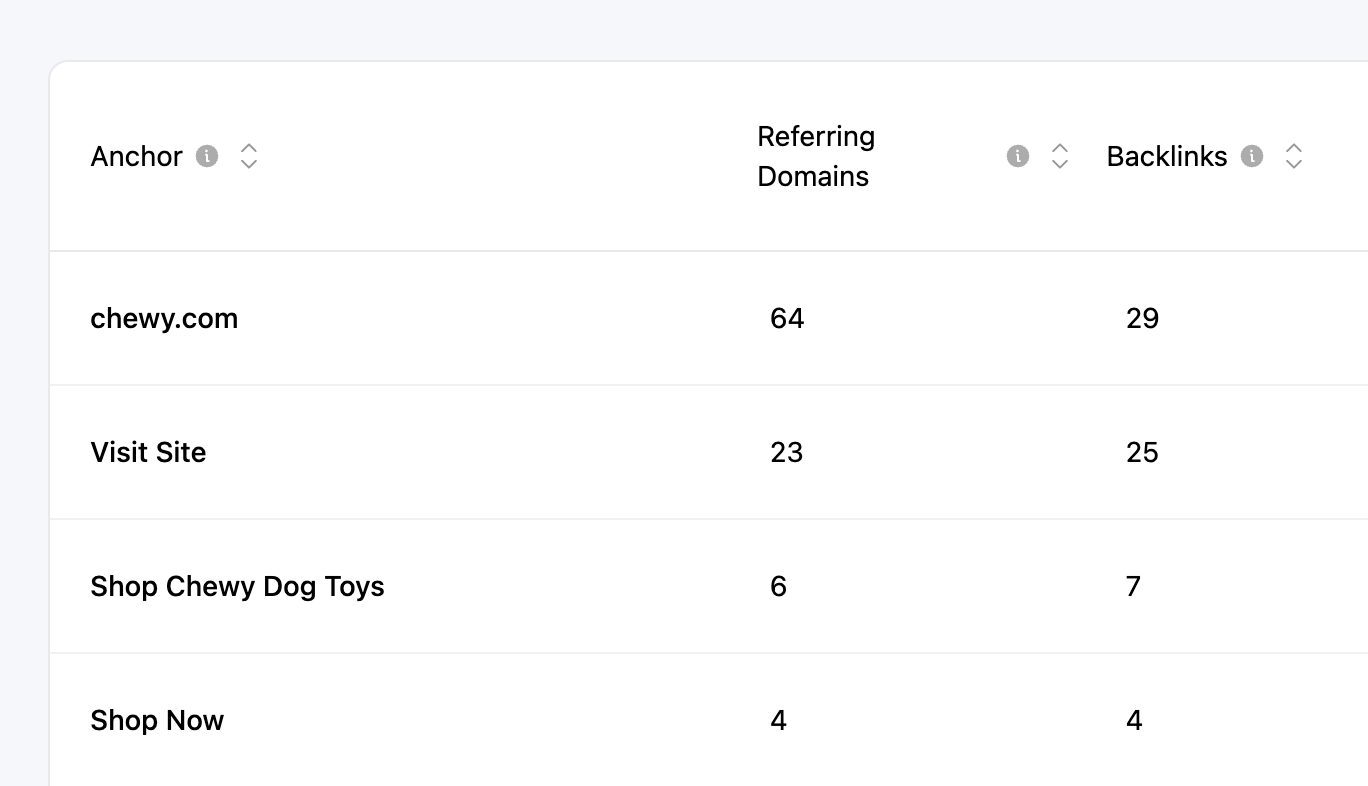This screenshot has height=786, width=1368.
Task: Sort by Referring Domains using arrows
Action: (1060, 156)
